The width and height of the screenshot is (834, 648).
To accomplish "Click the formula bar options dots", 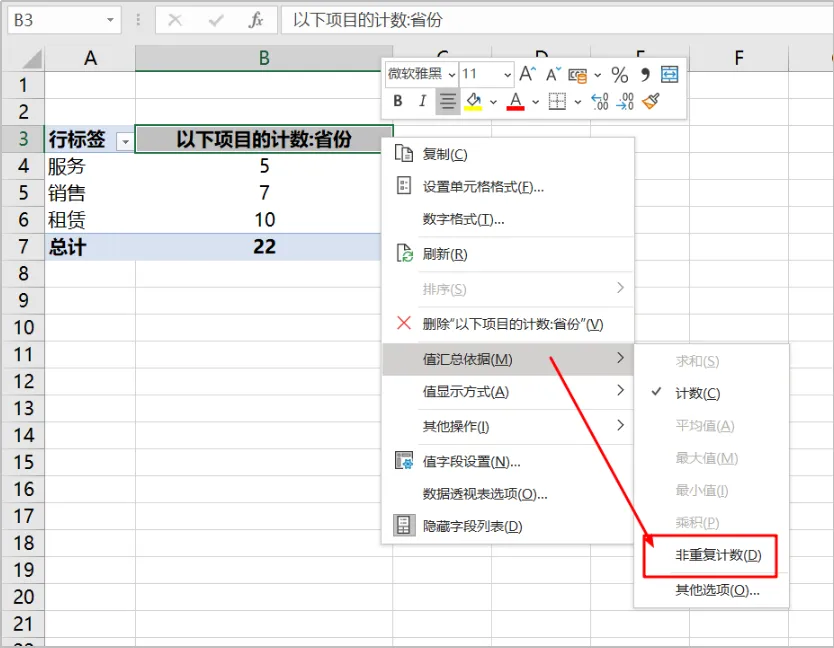I will pyautogui.click(x=138, y=20).
